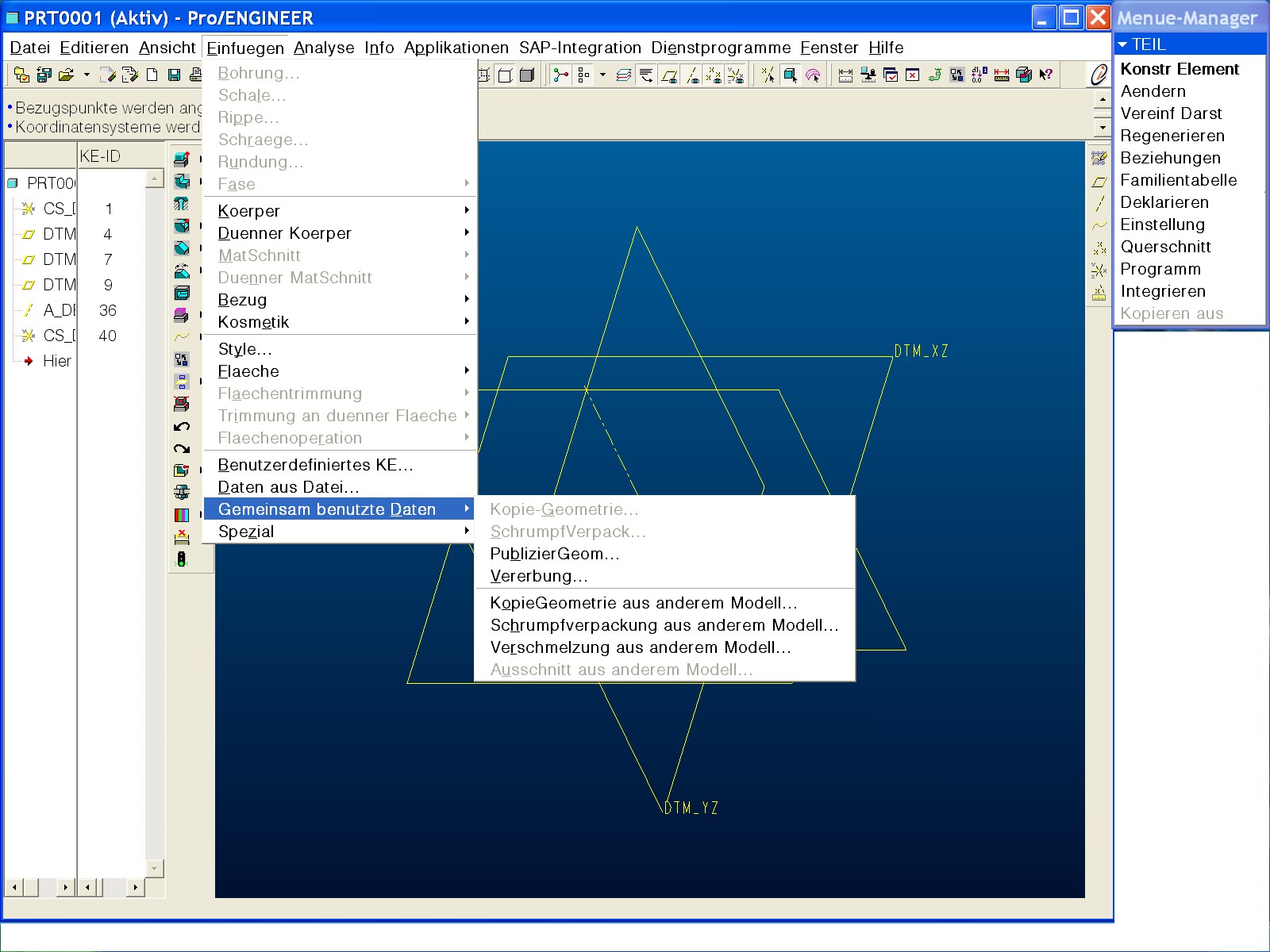Click the context help arrow question icon
This screenshot has height=952, width=1270.
pos(1046,75)
